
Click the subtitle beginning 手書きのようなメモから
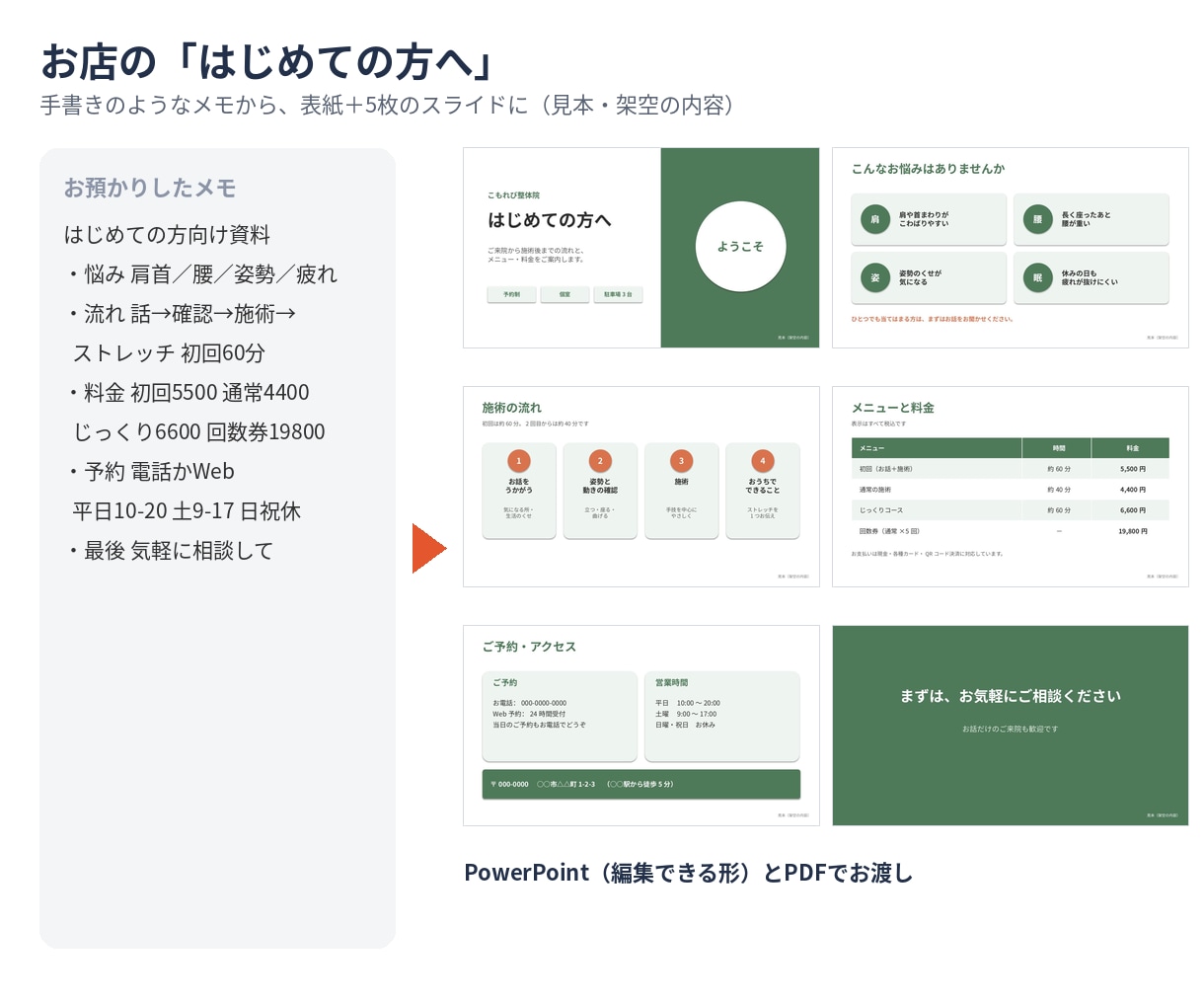390,106
